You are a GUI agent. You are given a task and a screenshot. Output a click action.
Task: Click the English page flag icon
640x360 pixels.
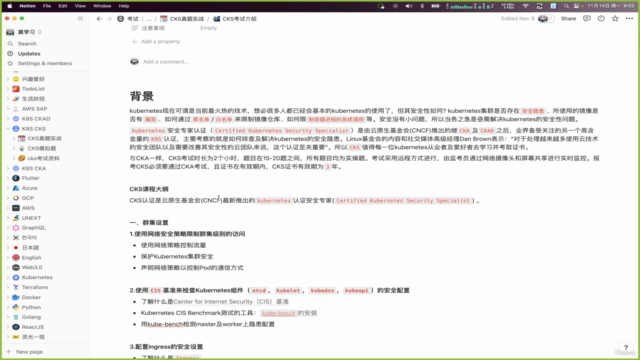16,258
